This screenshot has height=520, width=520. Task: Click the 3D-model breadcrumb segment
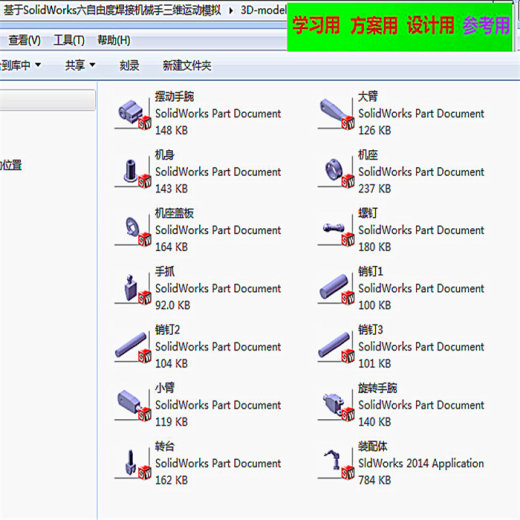[263, 10]
